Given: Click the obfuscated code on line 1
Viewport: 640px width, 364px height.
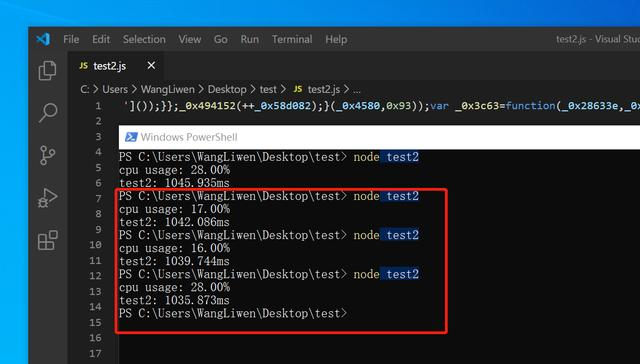Looking at the screenshot, I should click(381, 106).
